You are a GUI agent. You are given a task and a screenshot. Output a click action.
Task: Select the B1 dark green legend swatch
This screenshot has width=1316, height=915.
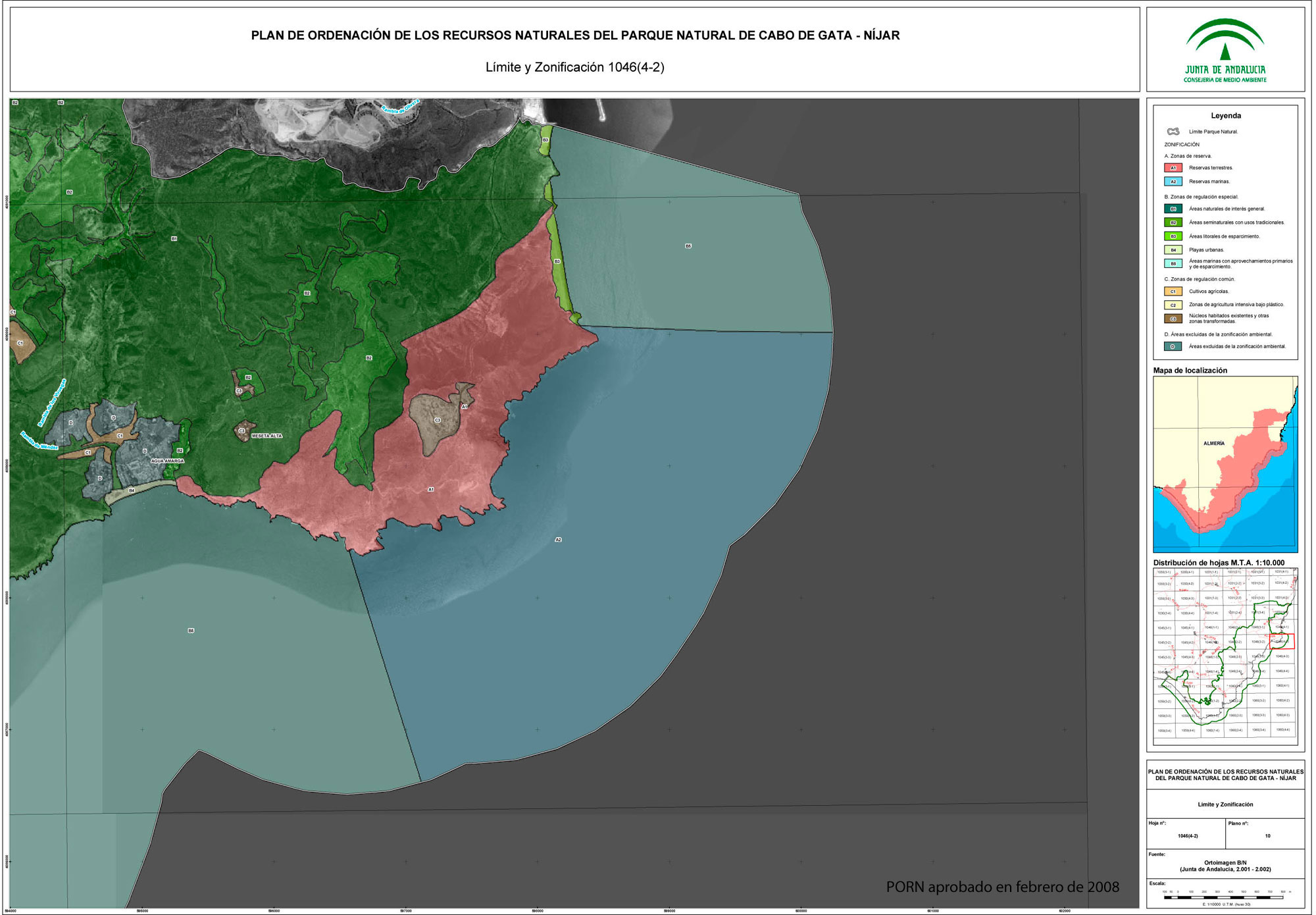[x=1173, y=209]
